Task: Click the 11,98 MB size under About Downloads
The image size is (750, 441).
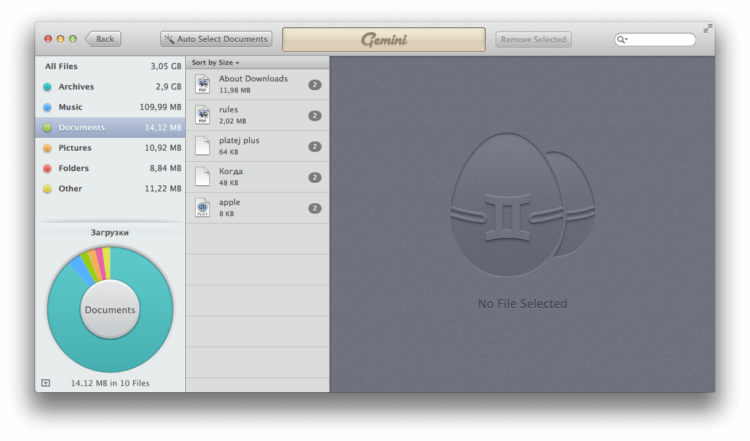Action: click(235, 90)
